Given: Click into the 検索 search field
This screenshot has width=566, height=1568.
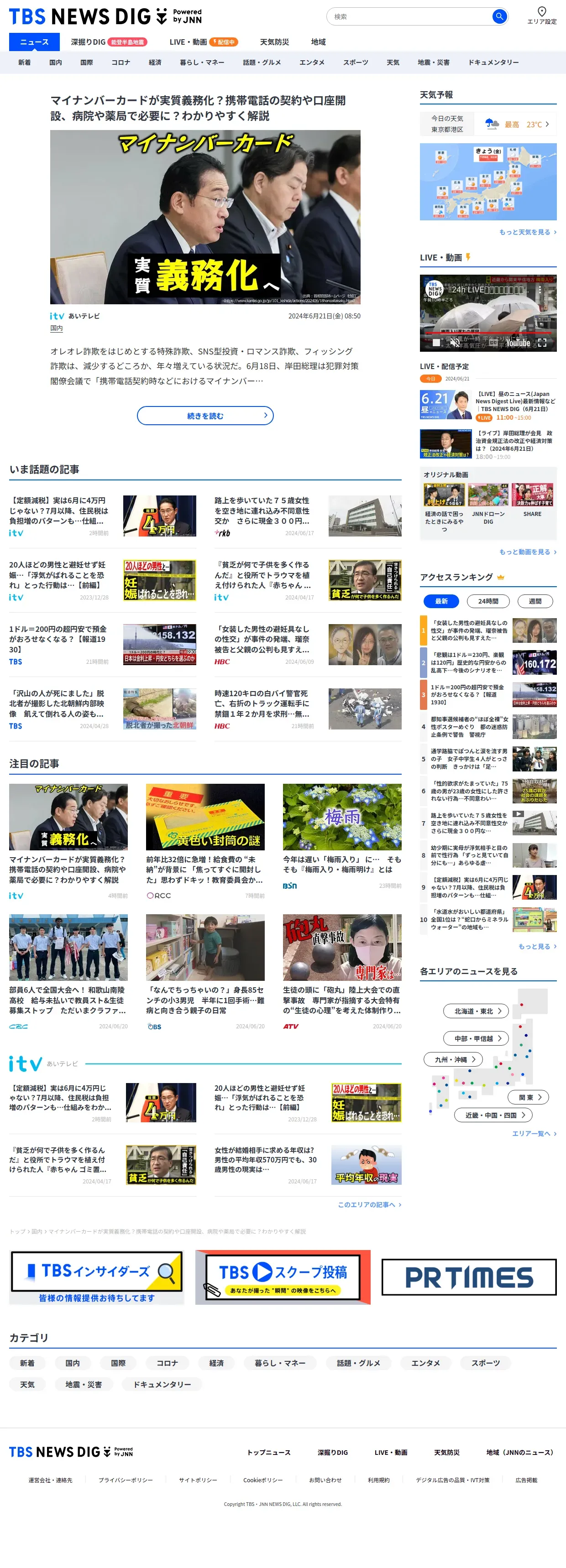Looking at the screenshot, I should pyautogui.click(x=411, y=16).
